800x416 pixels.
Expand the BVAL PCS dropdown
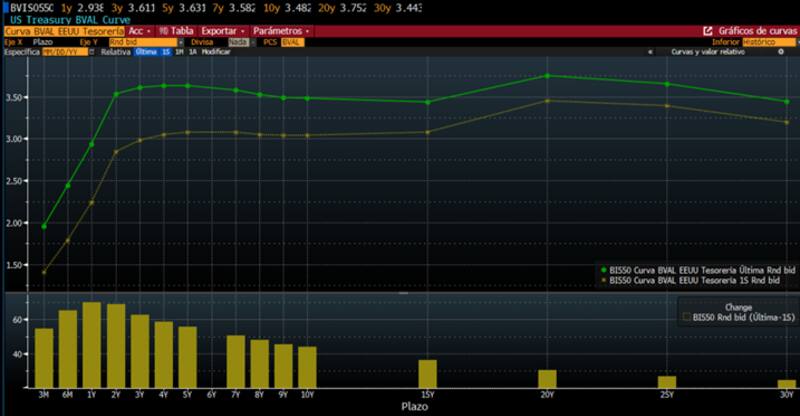click(x=292, y=42)
